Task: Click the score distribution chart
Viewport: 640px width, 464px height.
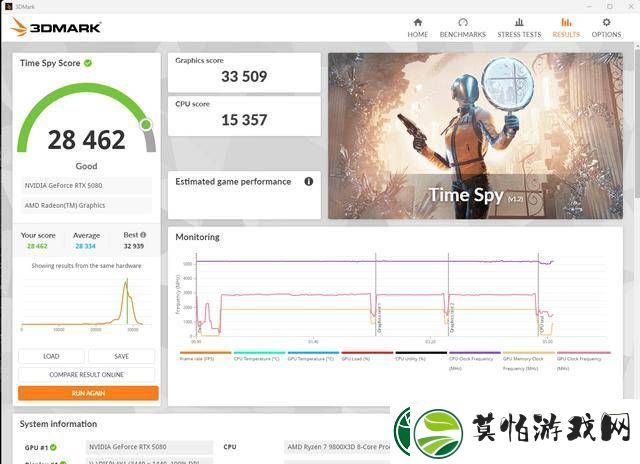Action: (x=87, y=304)
